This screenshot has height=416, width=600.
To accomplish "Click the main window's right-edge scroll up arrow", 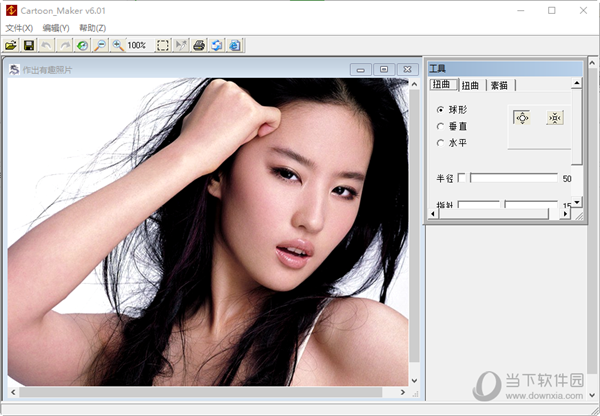I will coord(592,62).
